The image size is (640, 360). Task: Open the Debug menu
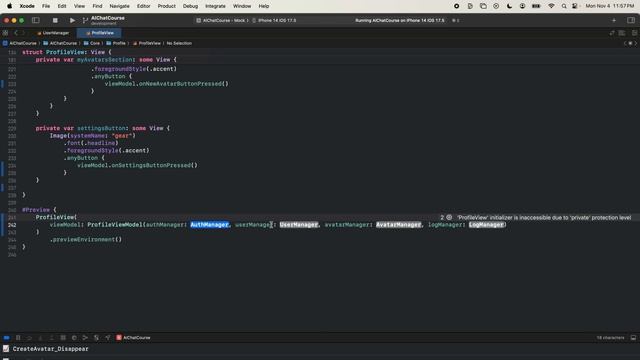[190, 6]
